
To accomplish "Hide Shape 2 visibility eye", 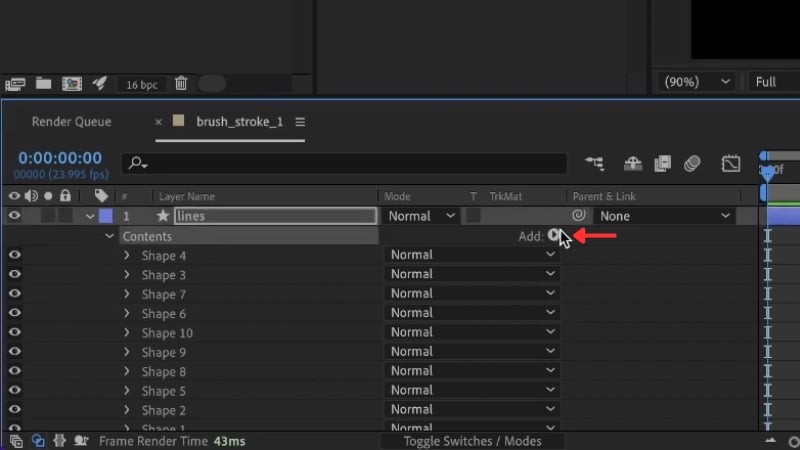I will 14,409.
